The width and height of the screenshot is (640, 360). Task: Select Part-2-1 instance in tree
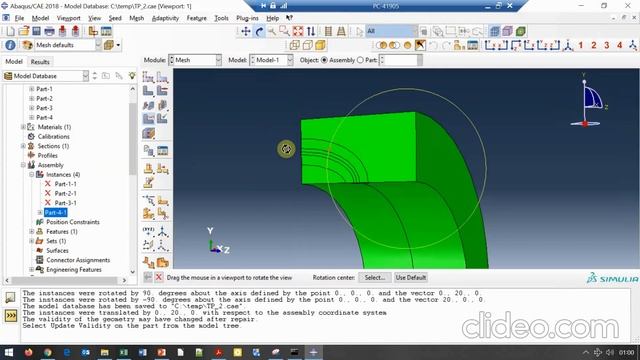tap(65, 193)
